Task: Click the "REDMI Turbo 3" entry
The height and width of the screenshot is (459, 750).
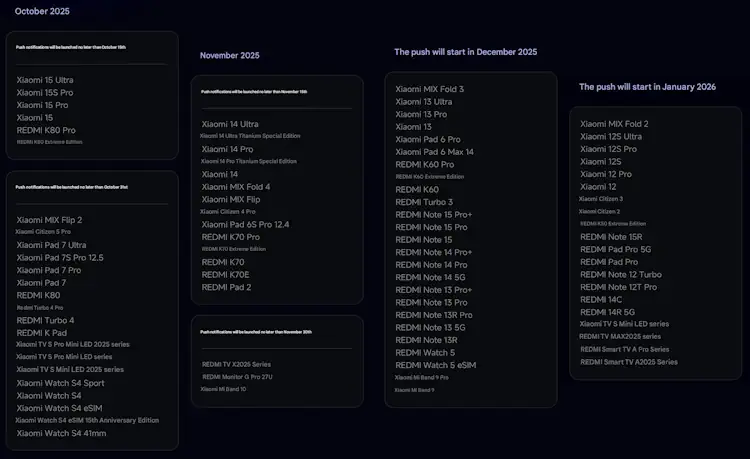Action: tap(424, 202)
